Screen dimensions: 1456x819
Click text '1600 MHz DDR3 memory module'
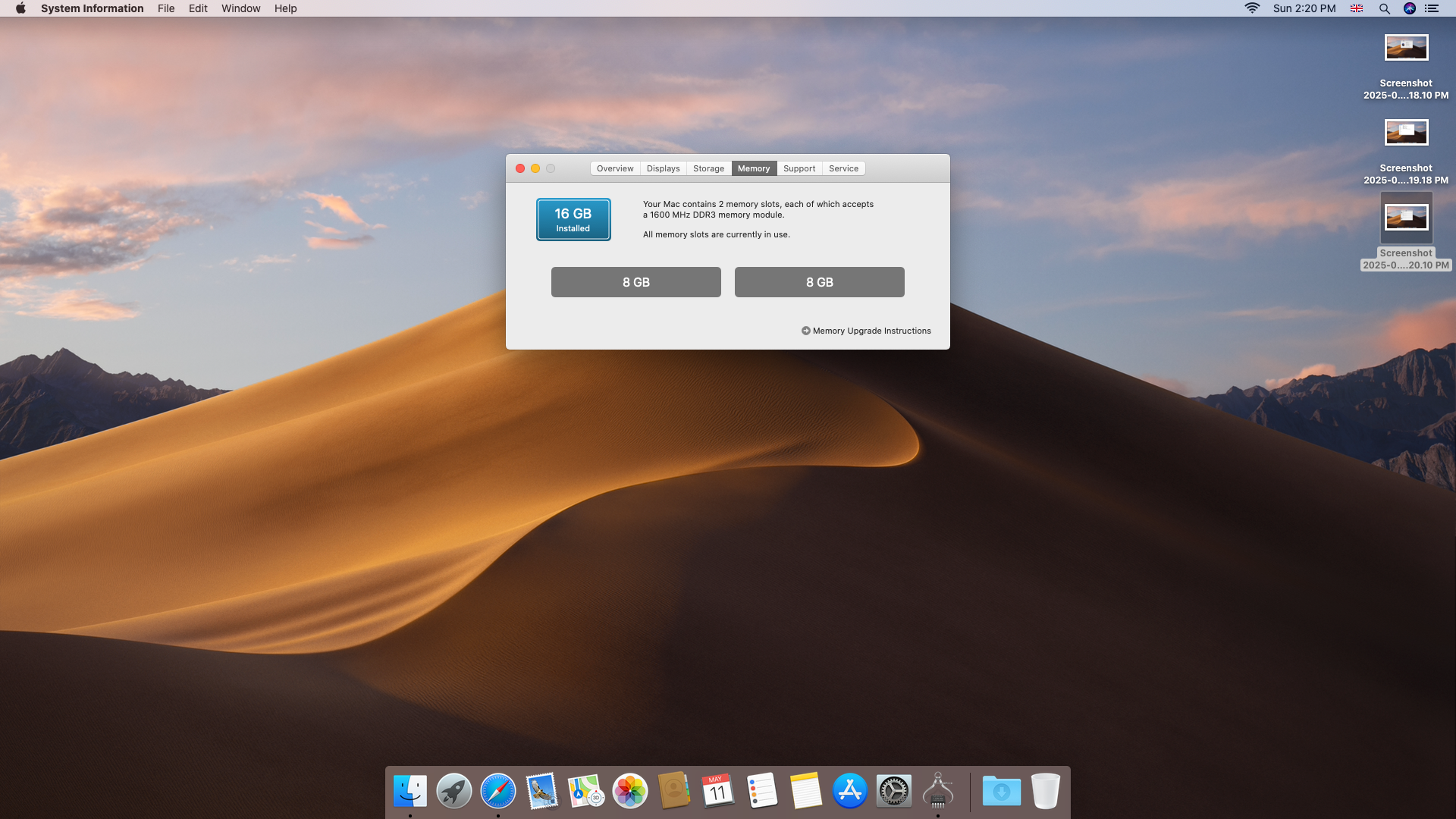click(x=716, y=215)
